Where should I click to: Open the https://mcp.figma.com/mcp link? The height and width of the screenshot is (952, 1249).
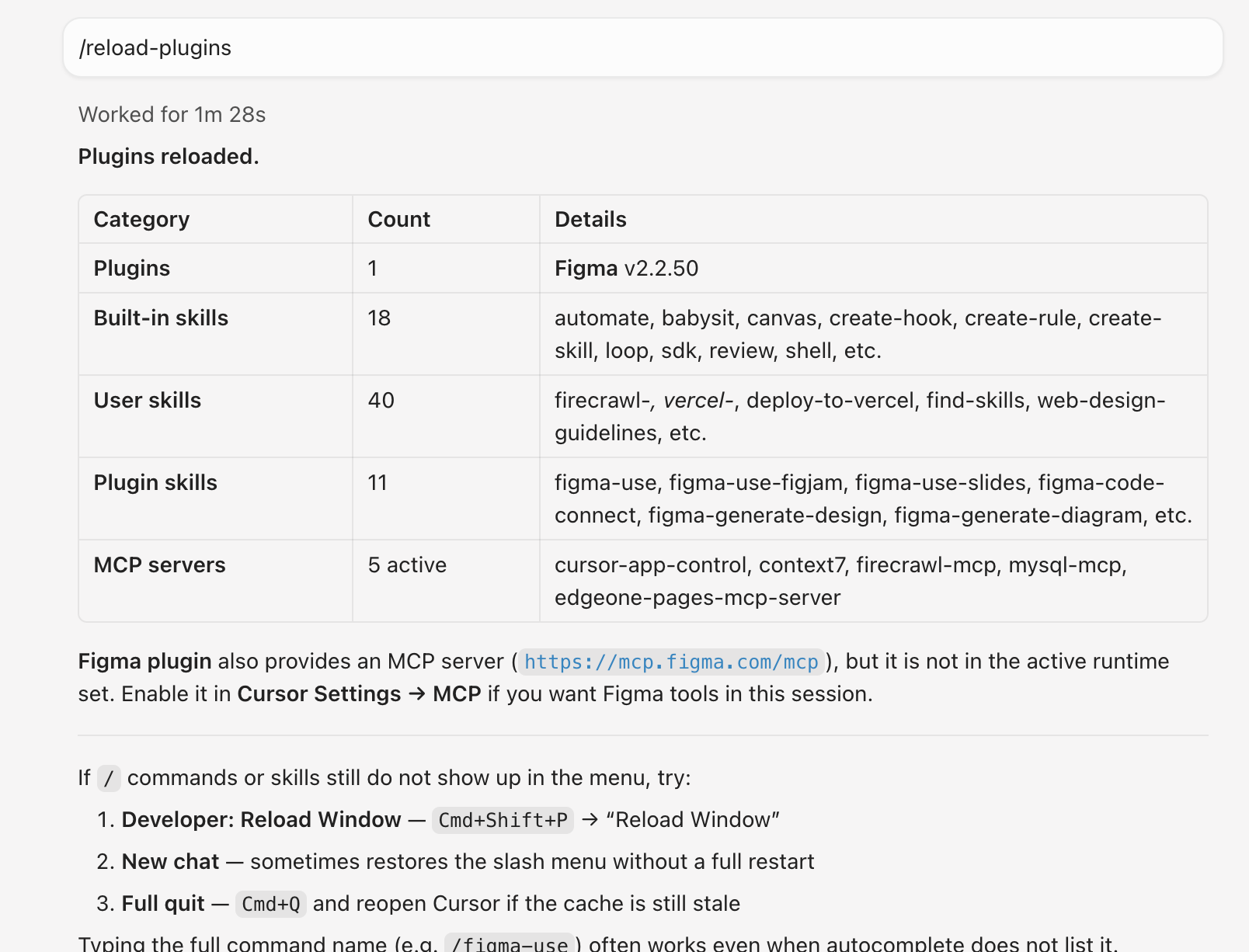click(671, 662)
